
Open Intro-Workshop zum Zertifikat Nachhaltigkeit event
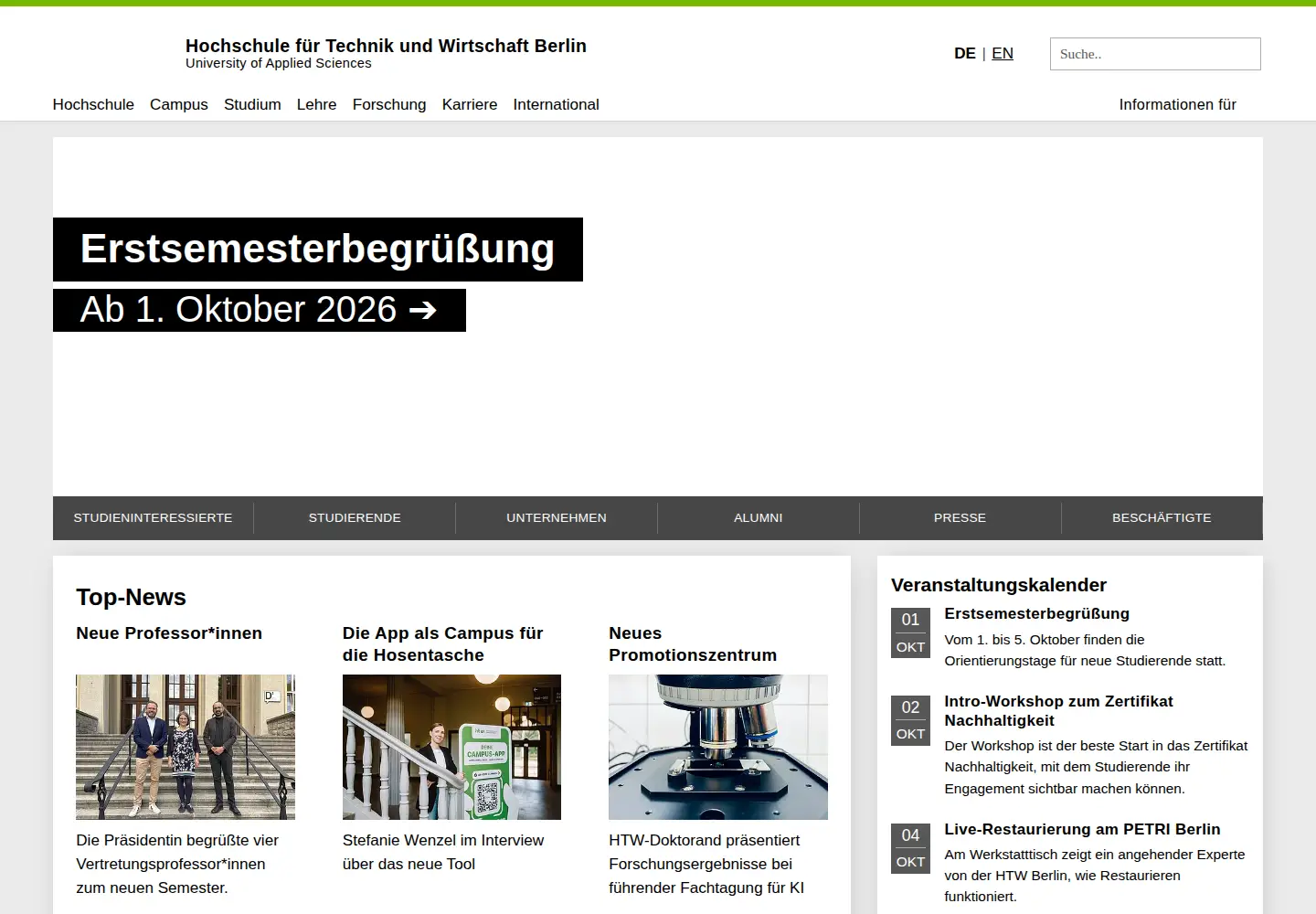[x=1058, y=711]
